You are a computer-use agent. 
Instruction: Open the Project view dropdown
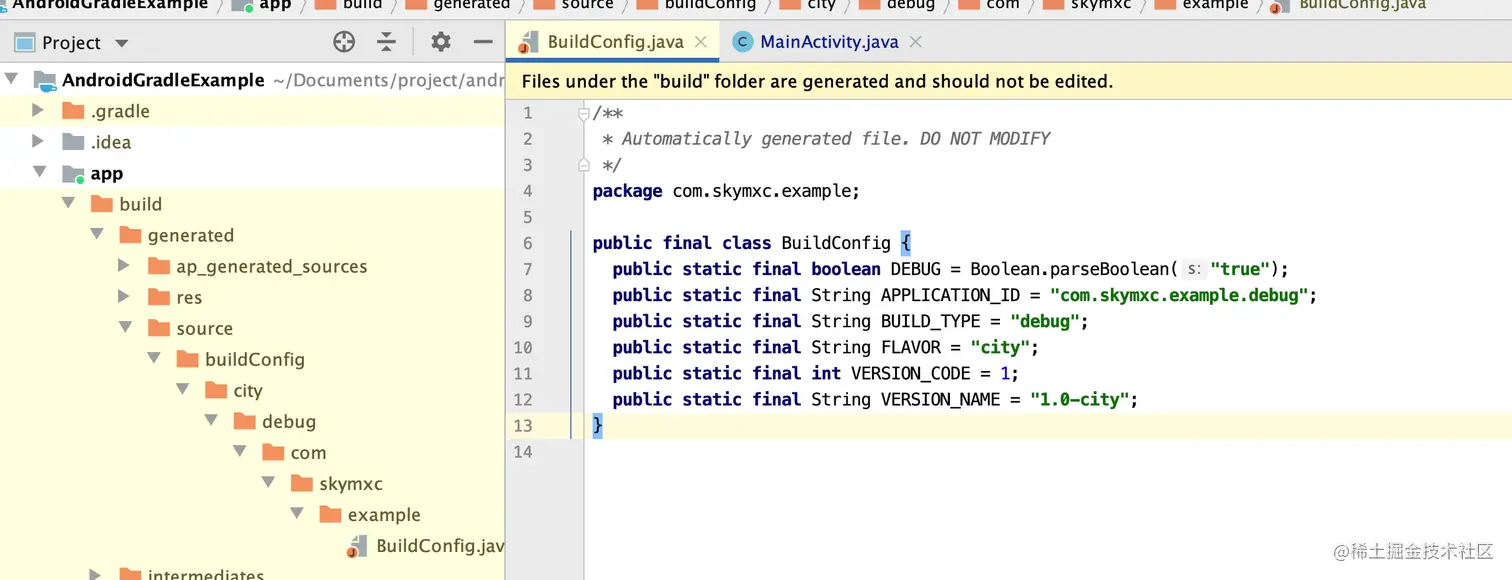click(x=122, y=43)
